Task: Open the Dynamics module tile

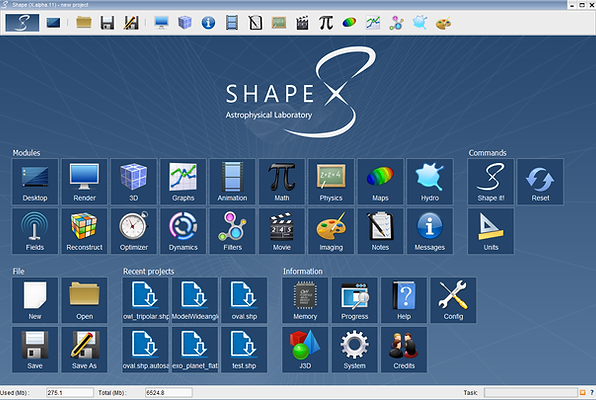Action: click(183, 231)
